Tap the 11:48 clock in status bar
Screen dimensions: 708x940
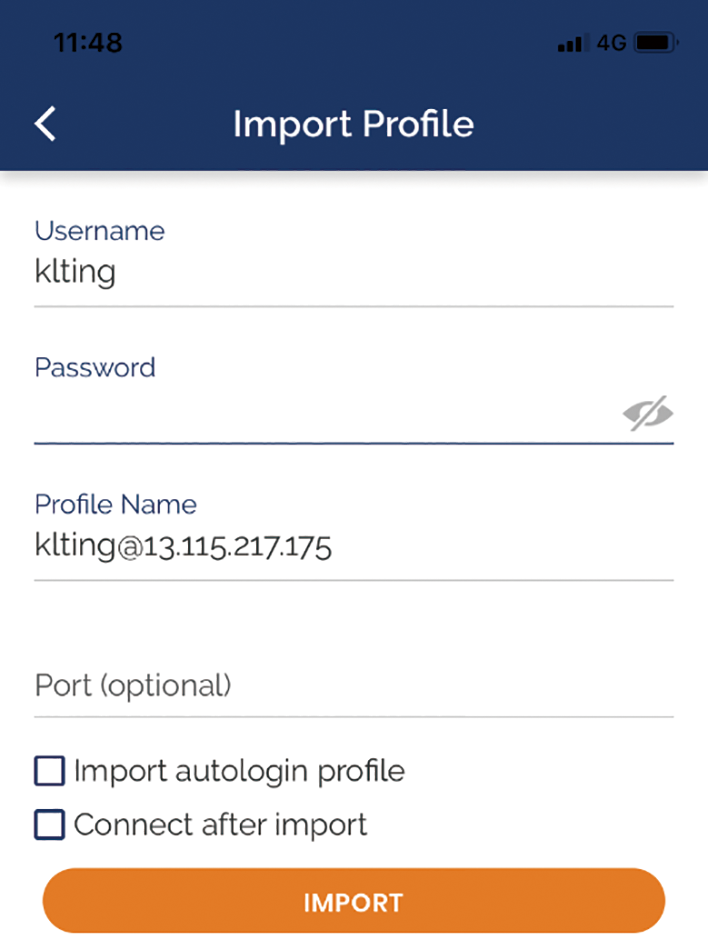pos(88,43)
